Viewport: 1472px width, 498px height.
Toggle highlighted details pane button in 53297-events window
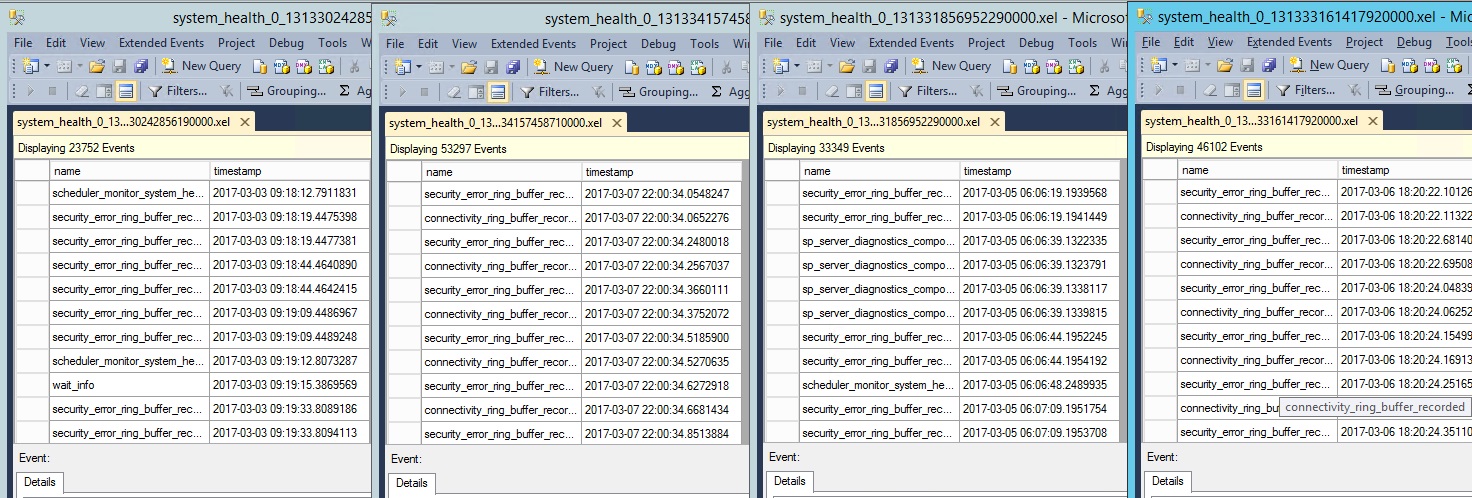(498, 92)
